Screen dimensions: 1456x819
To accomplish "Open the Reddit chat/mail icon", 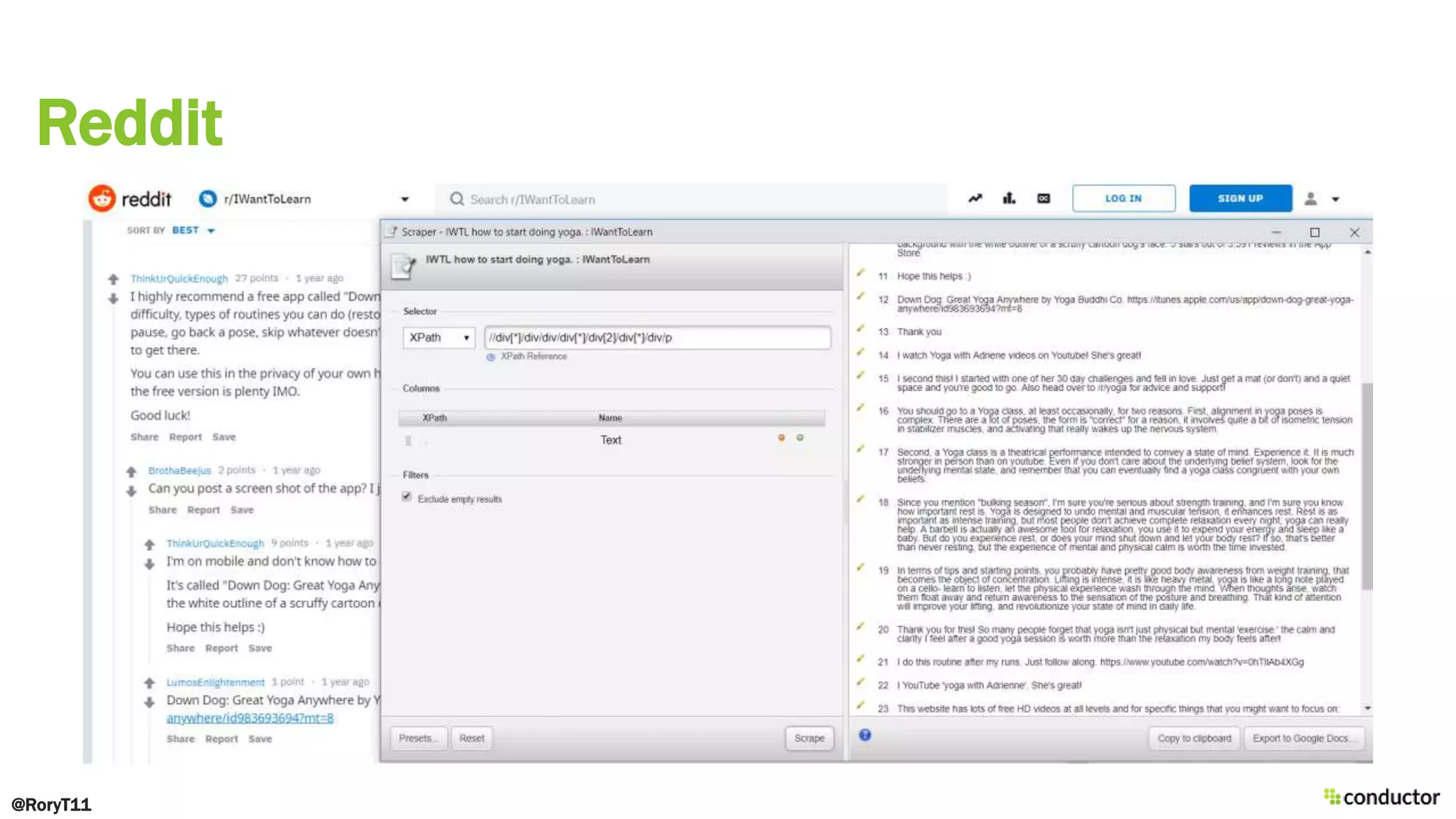I will pos(1043,198).
